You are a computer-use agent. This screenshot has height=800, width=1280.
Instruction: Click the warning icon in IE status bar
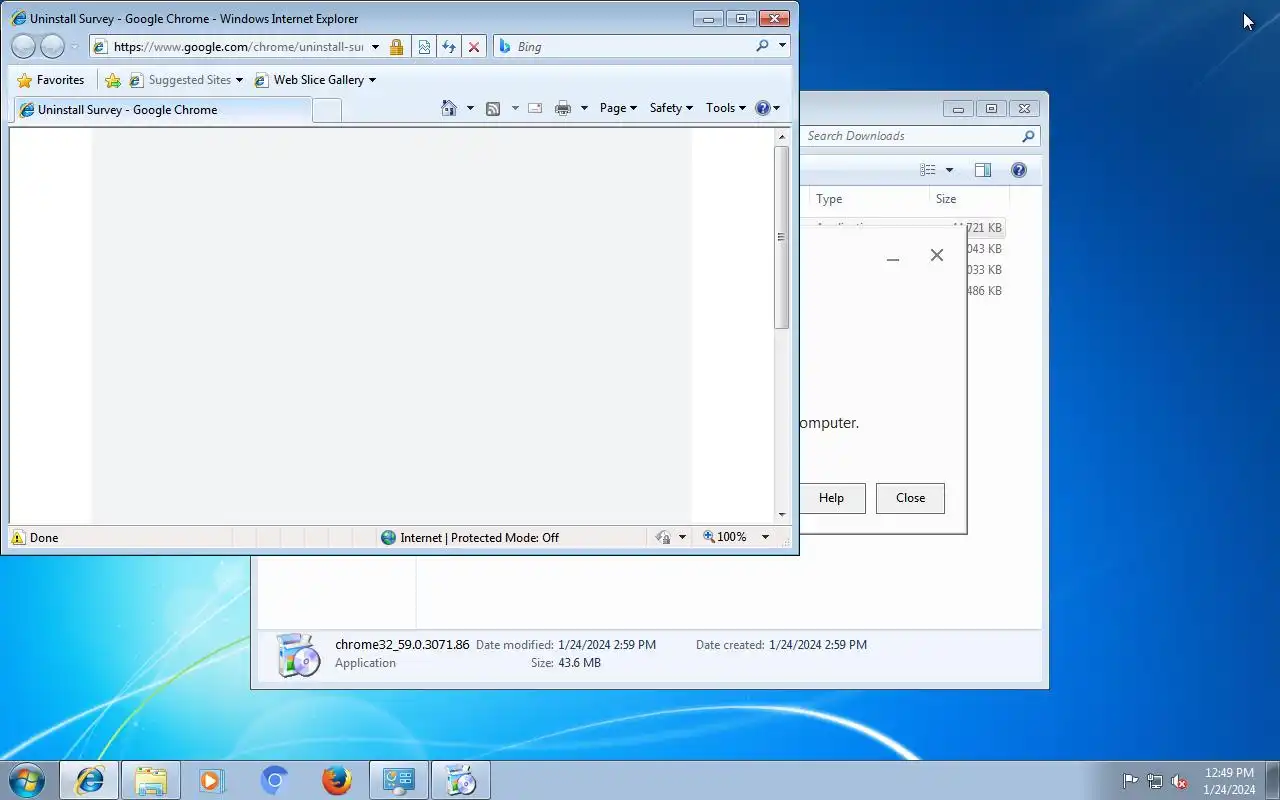tap(18, 537)
